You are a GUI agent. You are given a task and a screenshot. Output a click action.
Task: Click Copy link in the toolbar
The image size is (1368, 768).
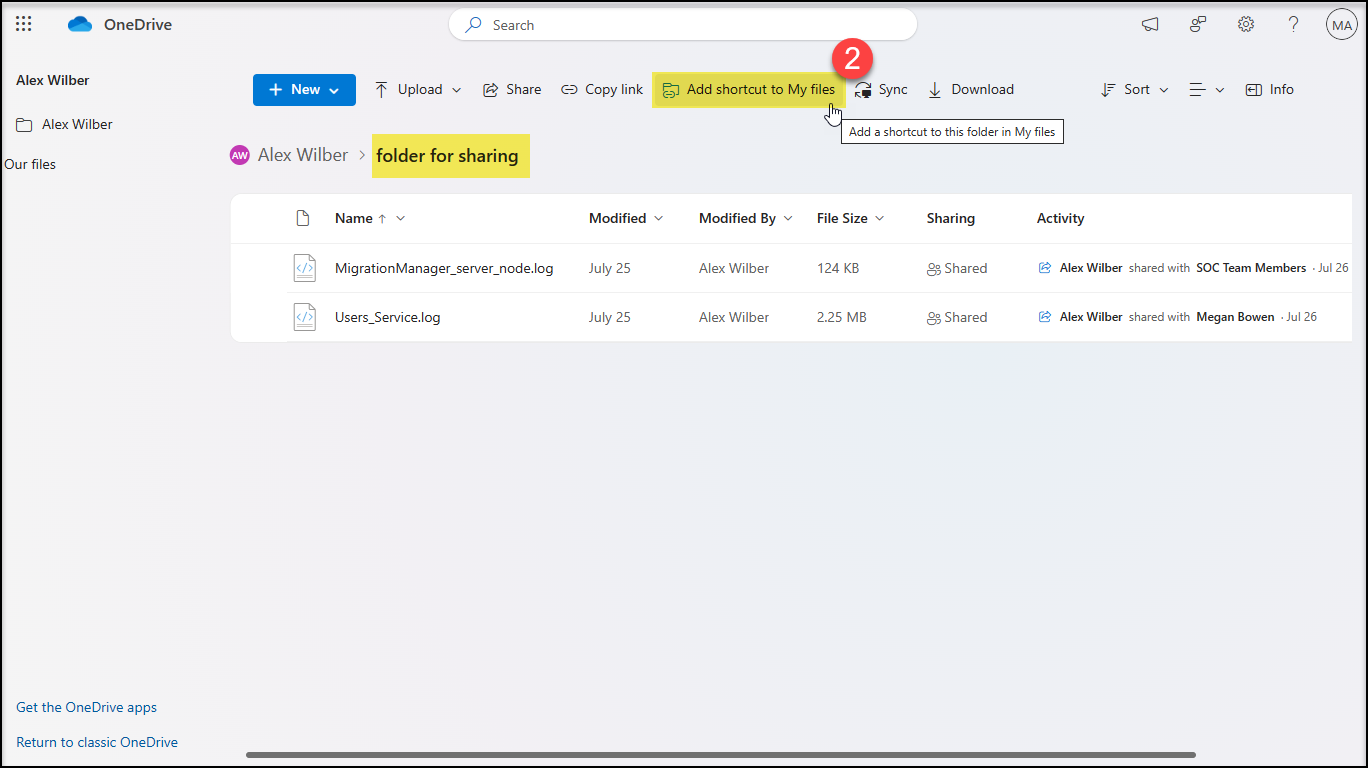pos(602,89)
